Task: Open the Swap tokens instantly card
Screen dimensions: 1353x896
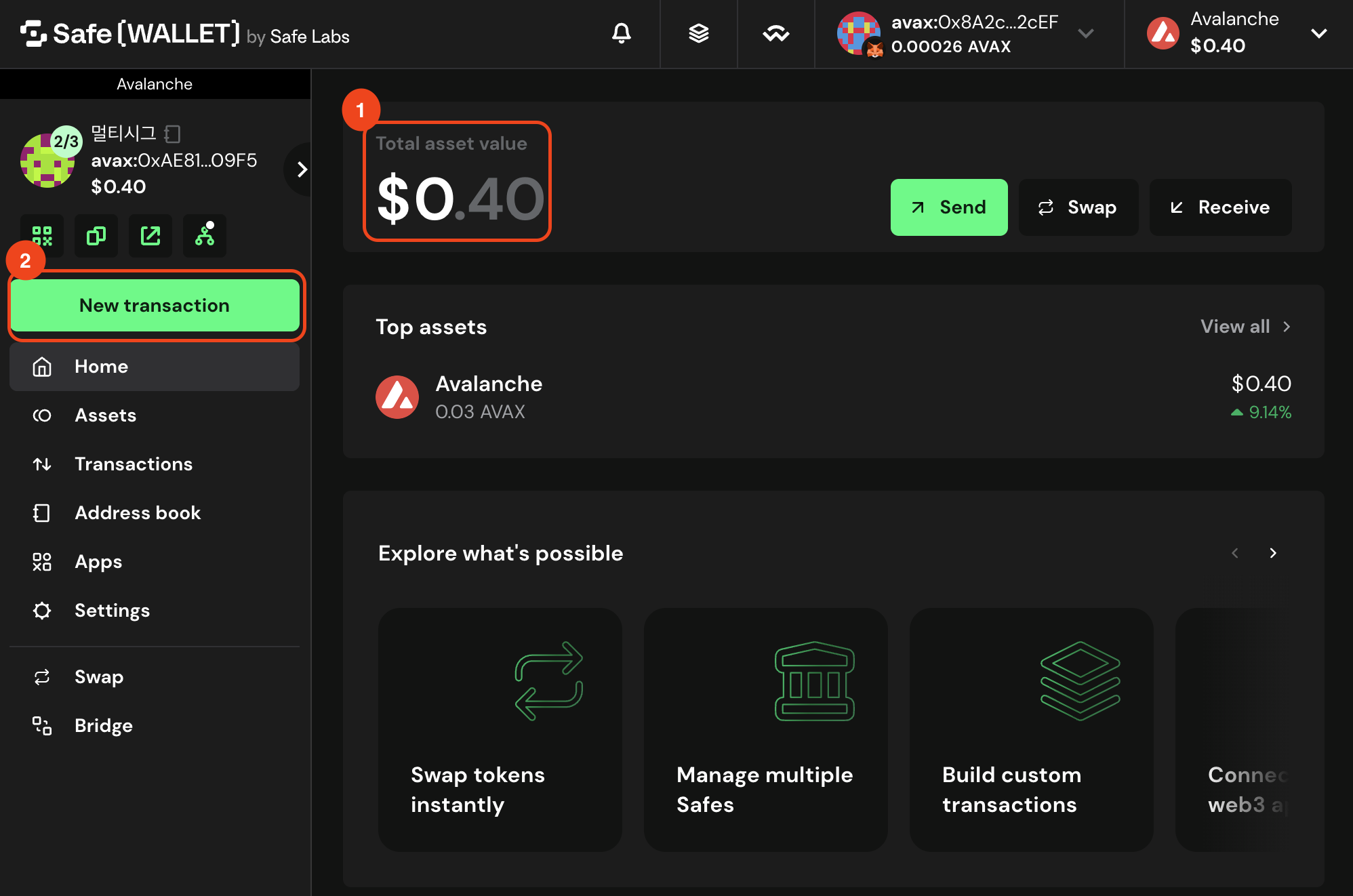Action: pyautogui.click(x=500, y=730)
